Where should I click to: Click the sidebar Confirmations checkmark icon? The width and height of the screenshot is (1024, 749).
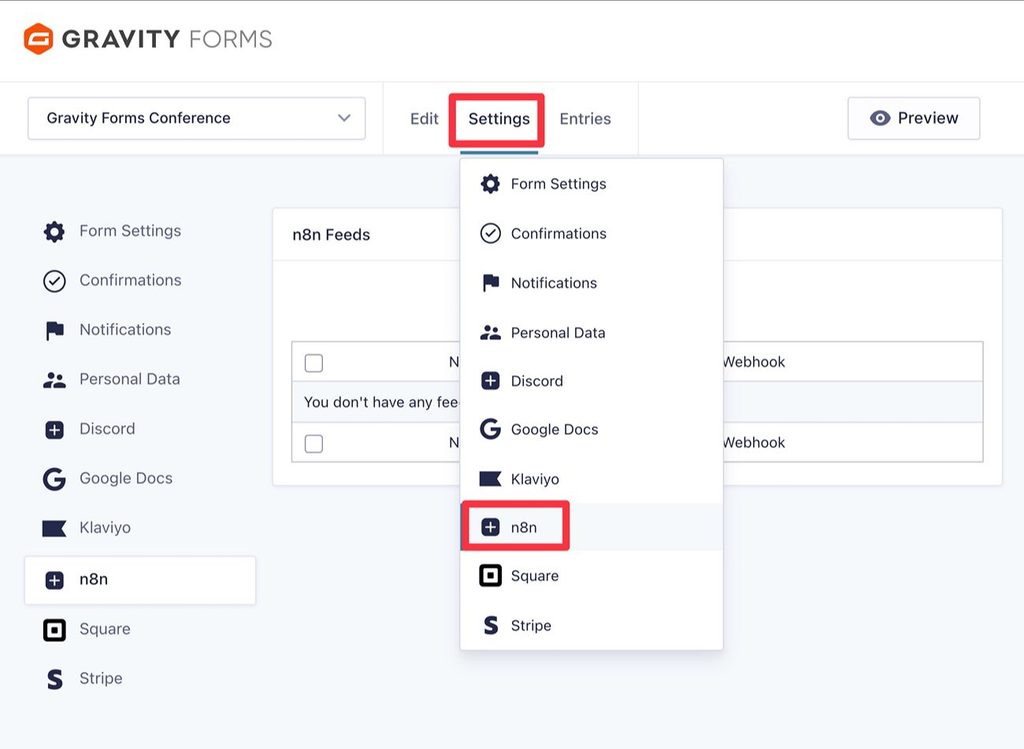point(54,281)
